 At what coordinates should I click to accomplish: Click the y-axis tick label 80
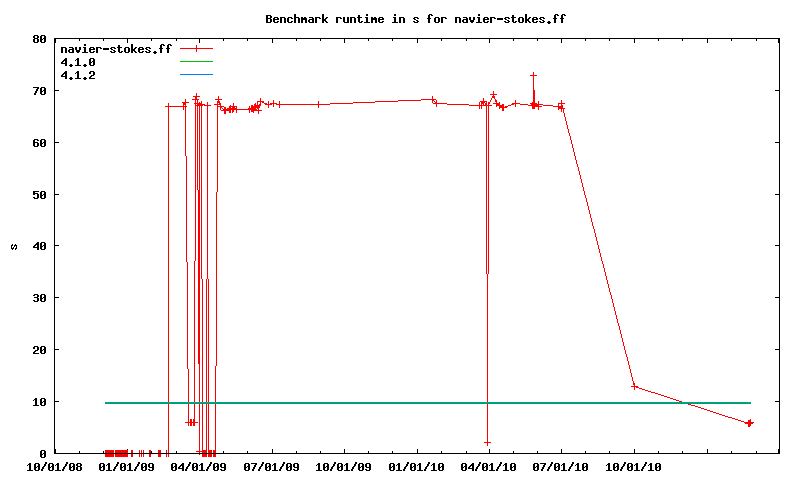coord(39,39)
